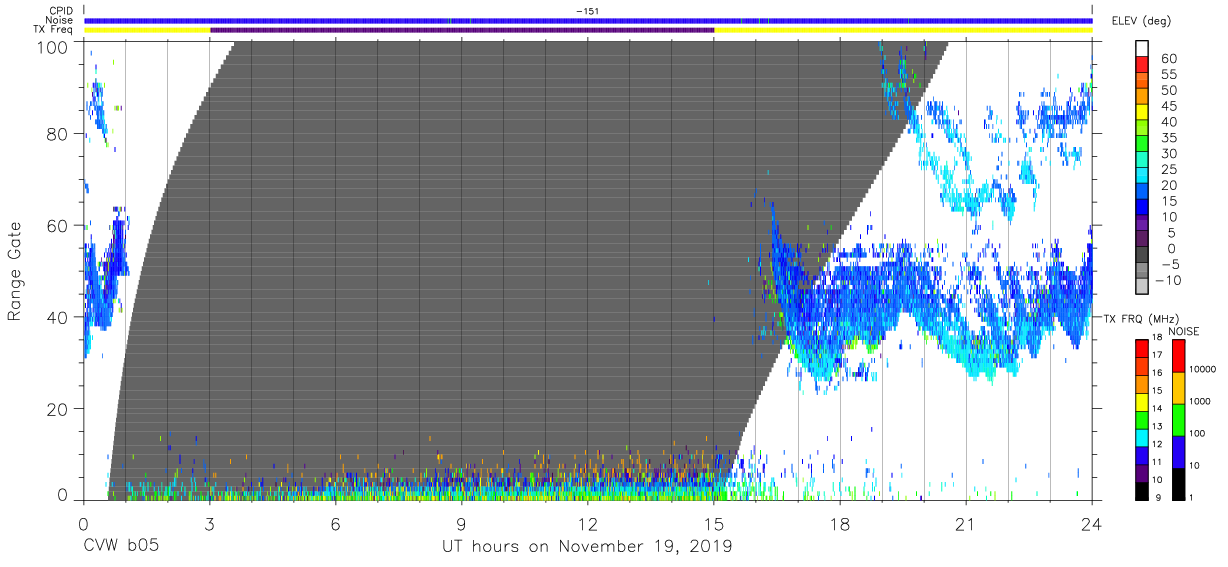
Task: Click the '3' tick on UT hours axis
Action: point(209,525)
